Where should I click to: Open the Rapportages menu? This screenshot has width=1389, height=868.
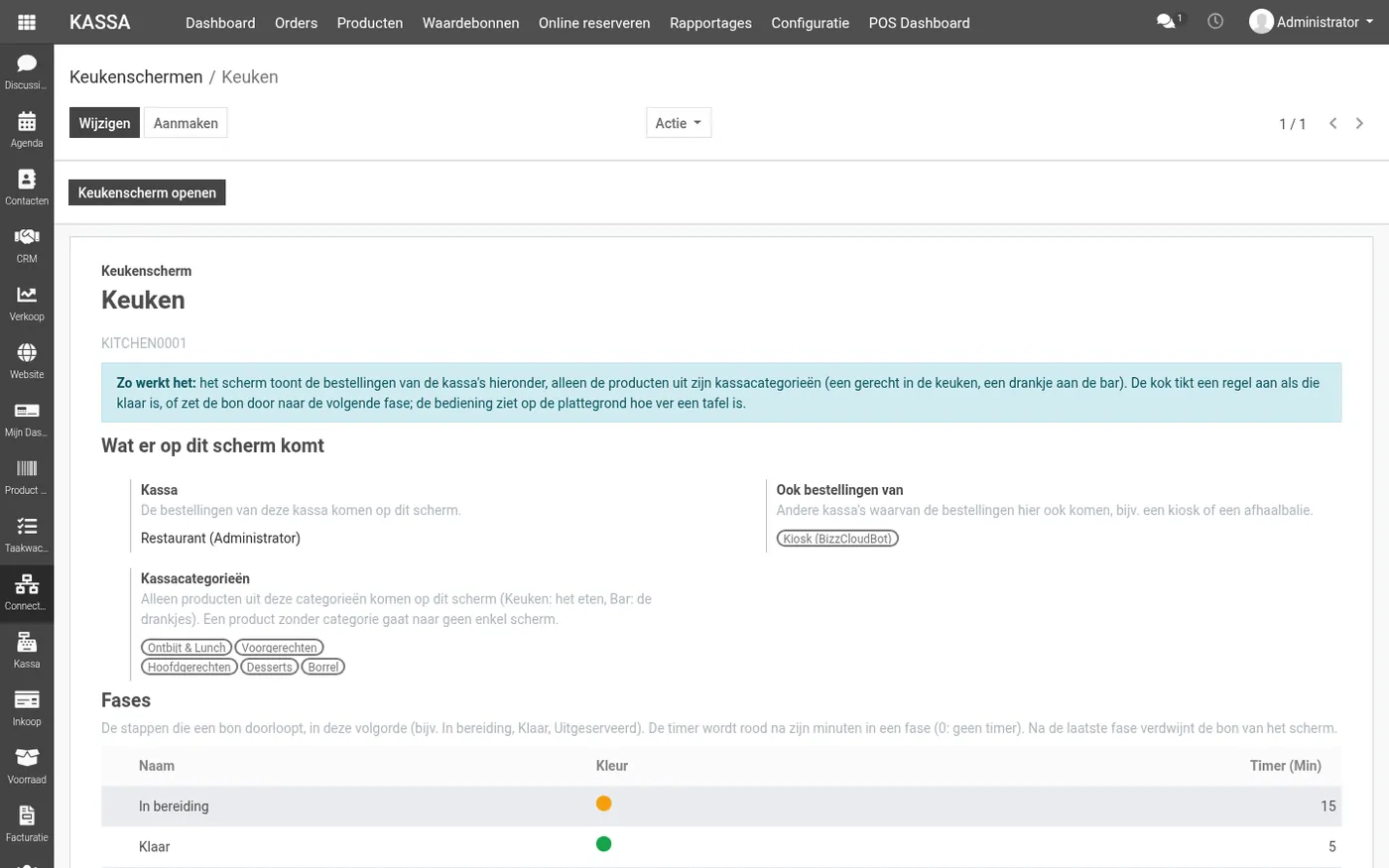[x=710, y=23]
